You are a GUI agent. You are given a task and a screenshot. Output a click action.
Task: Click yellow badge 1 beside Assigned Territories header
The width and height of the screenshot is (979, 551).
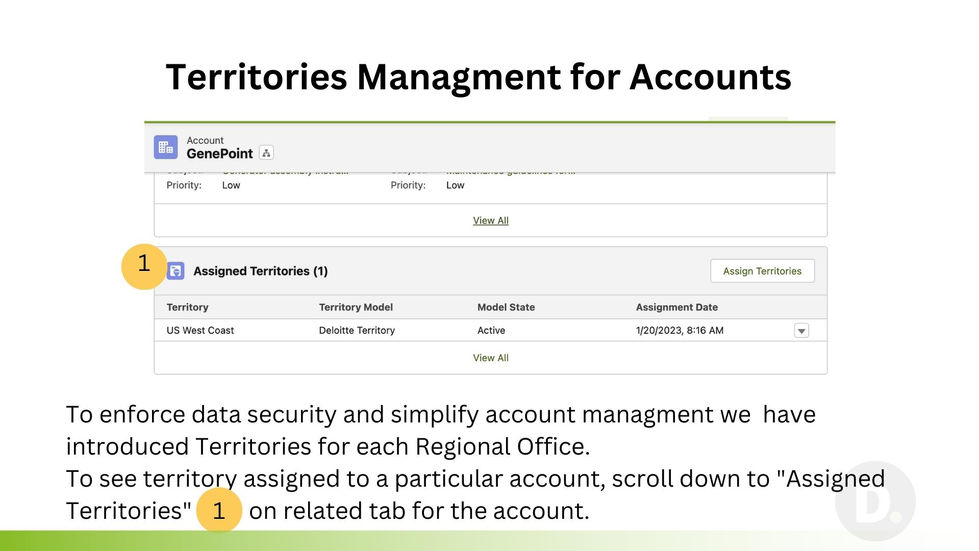(144, 264)
